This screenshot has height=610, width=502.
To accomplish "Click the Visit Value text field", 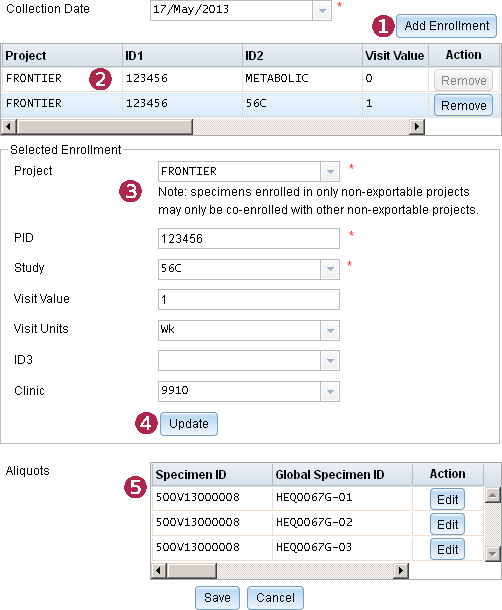I will (x=249, y=300).
